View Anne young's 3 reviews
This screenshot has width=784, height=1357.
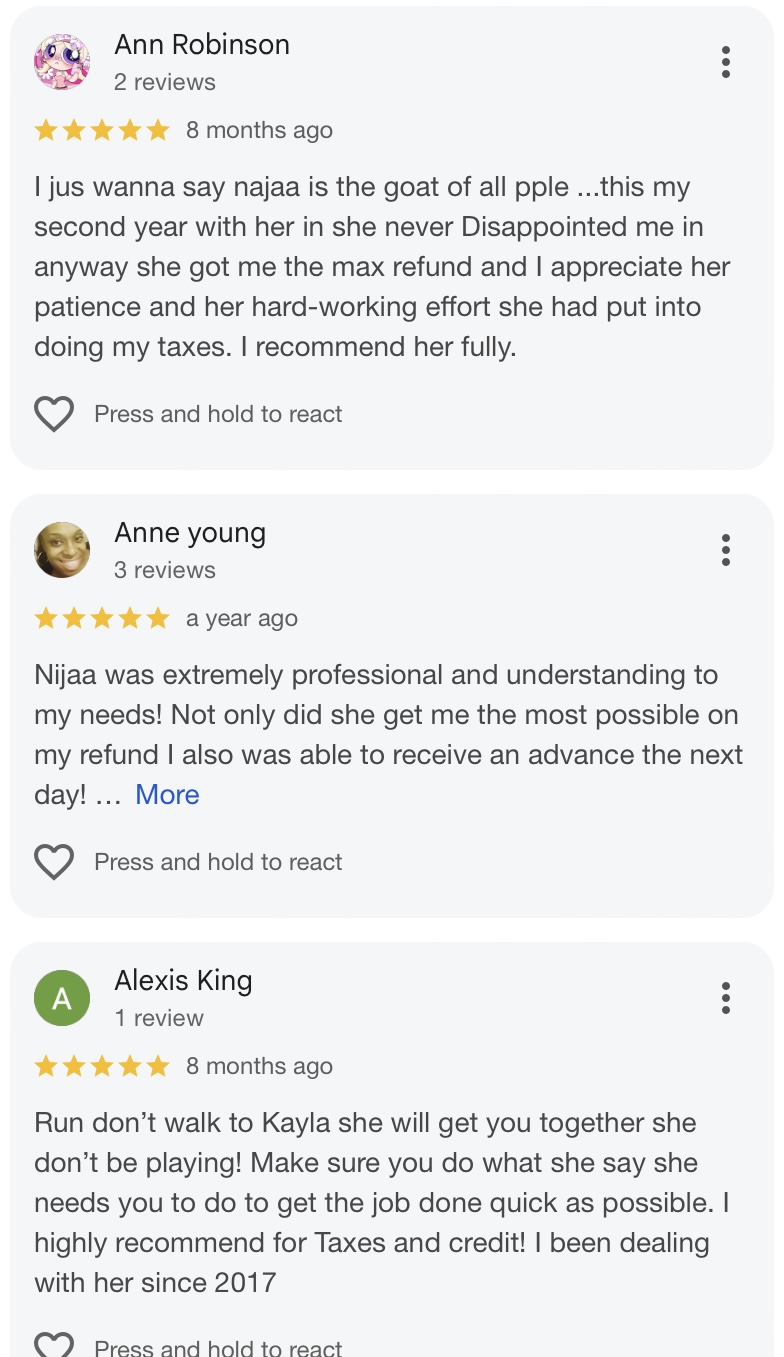(165, 570)
